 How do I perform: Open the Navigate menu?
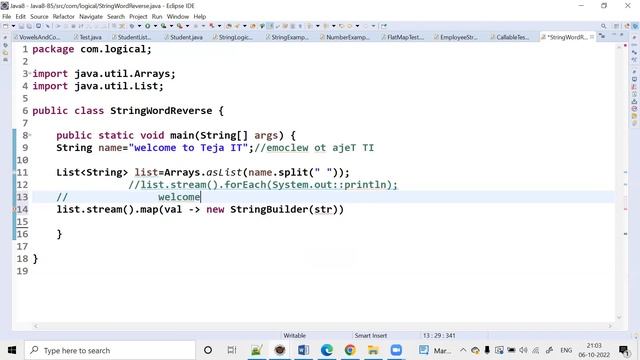click(91, 17)
